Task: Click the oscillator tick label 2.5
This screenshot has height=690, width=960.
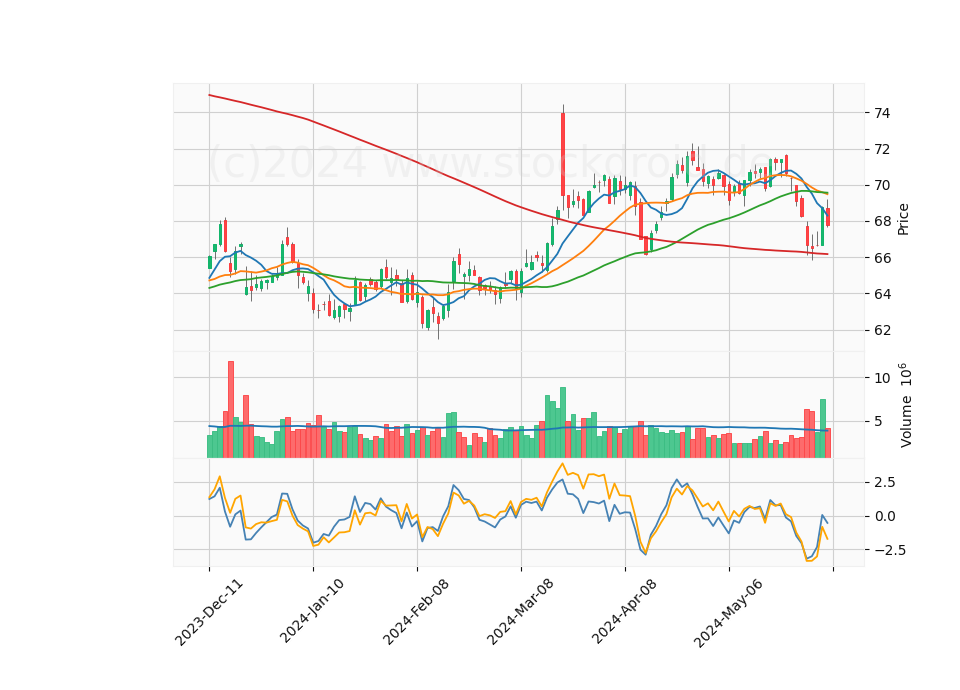Action: coord(885,482)
